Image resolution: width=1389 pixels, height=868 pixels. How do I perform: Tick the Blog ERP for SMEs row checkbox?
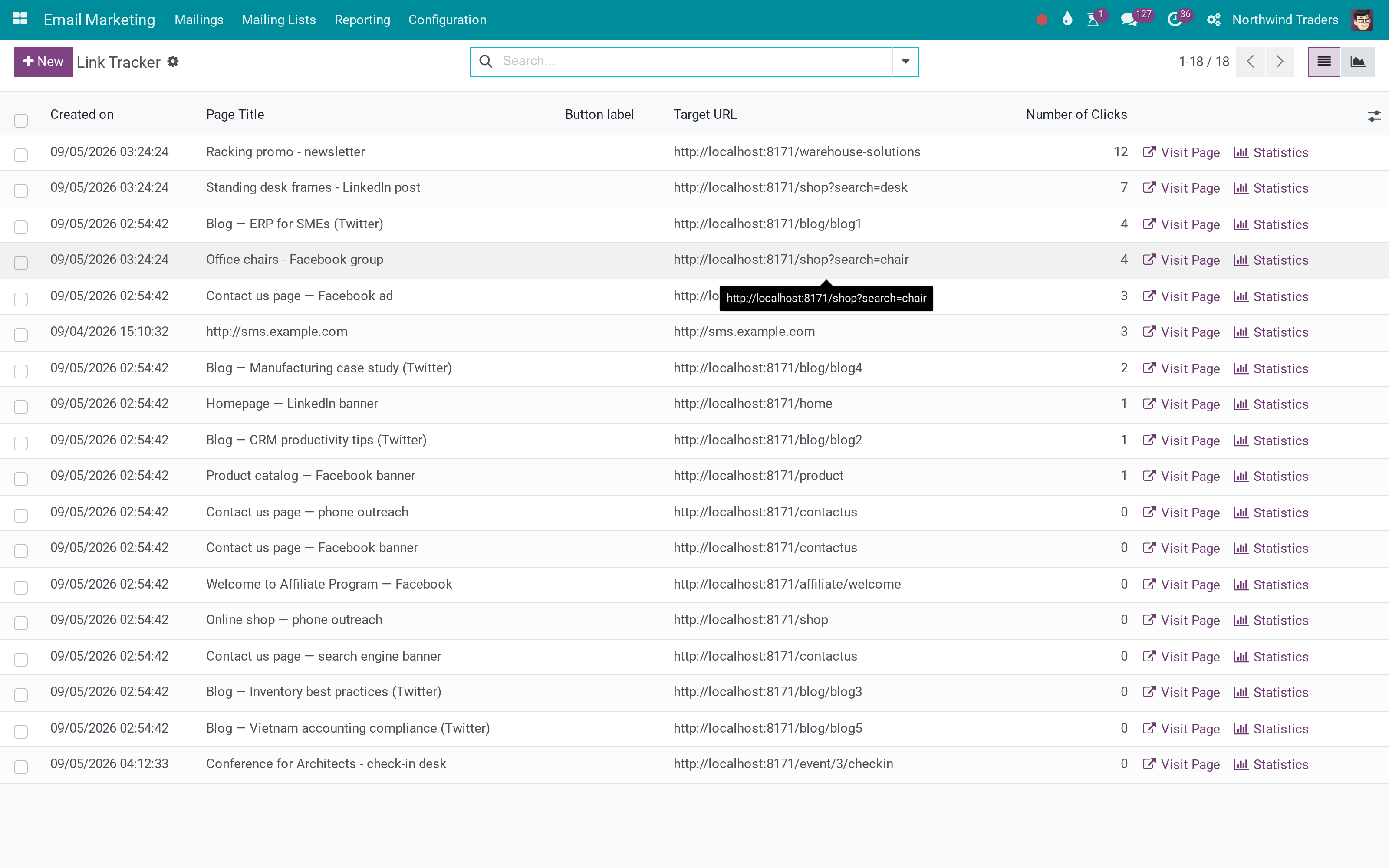click(x=21, y=227)
